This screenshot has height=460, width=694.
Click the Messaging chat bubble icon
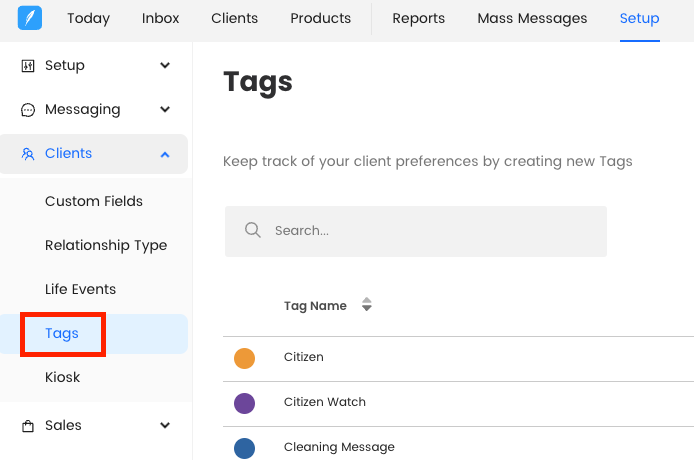click(x=28, y=110)
